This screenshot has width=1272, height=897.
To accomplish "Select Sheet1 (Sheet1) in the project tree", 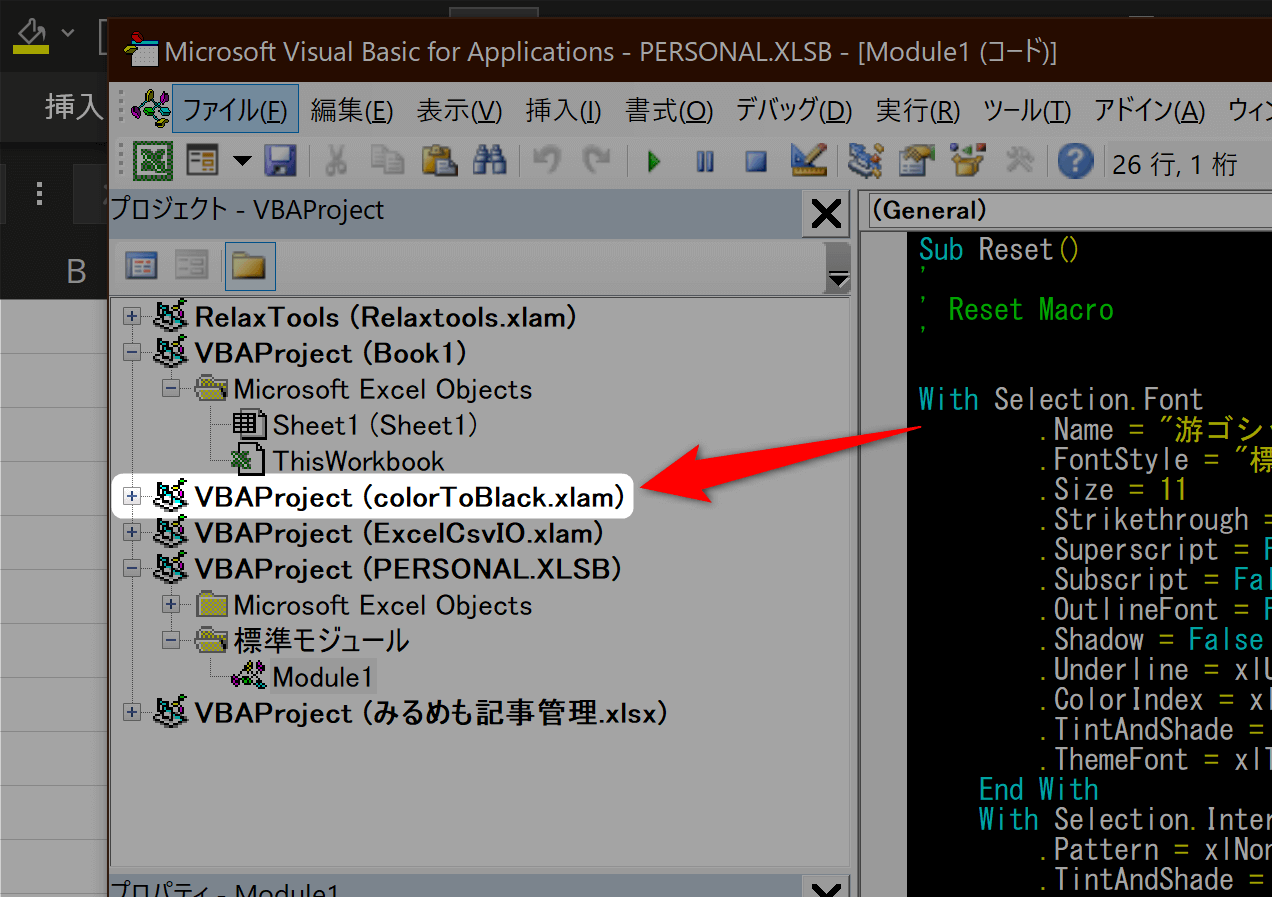I will pyautogui.click(x=375, y=426).
